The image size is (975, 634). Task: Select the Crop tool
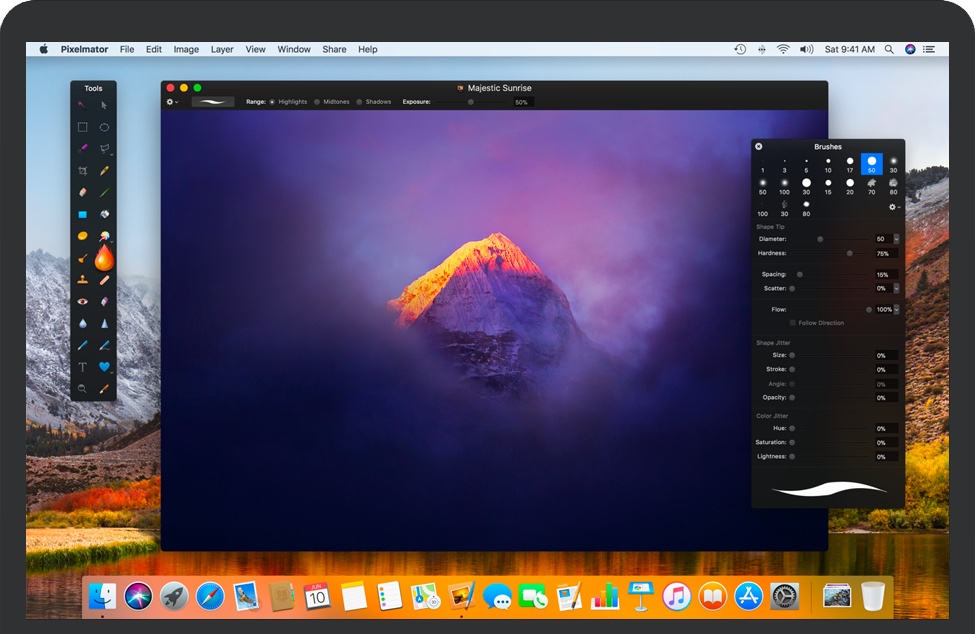click(82, 171)
